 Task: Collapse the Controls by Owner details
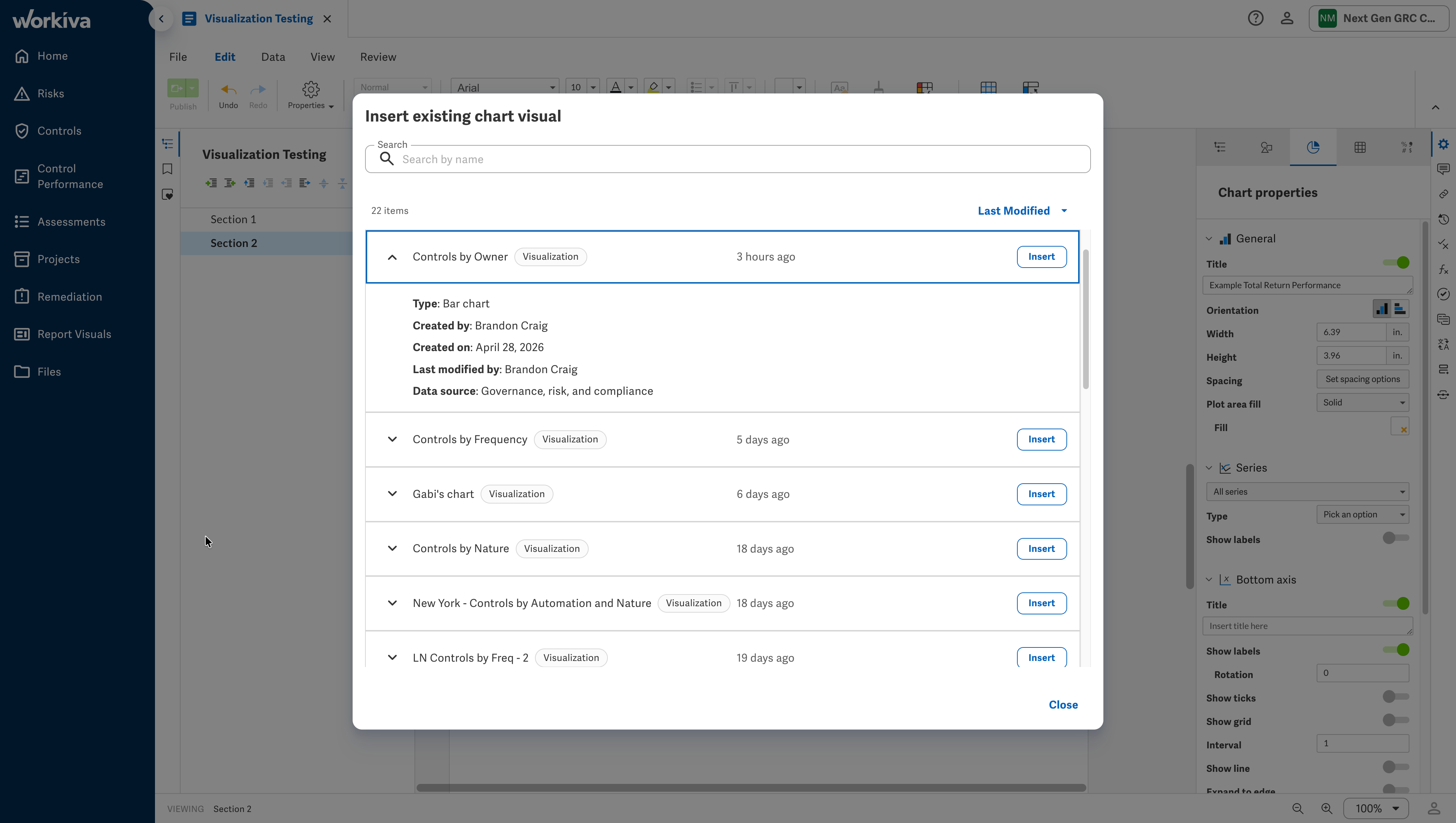pos(392,257)
